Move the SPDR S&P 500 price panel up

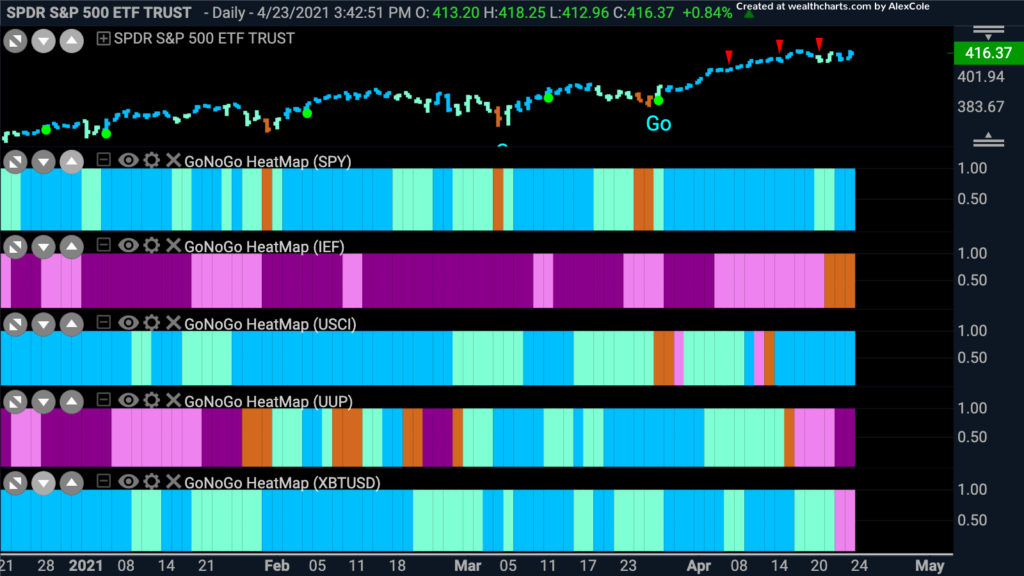(x=72, y=41)
